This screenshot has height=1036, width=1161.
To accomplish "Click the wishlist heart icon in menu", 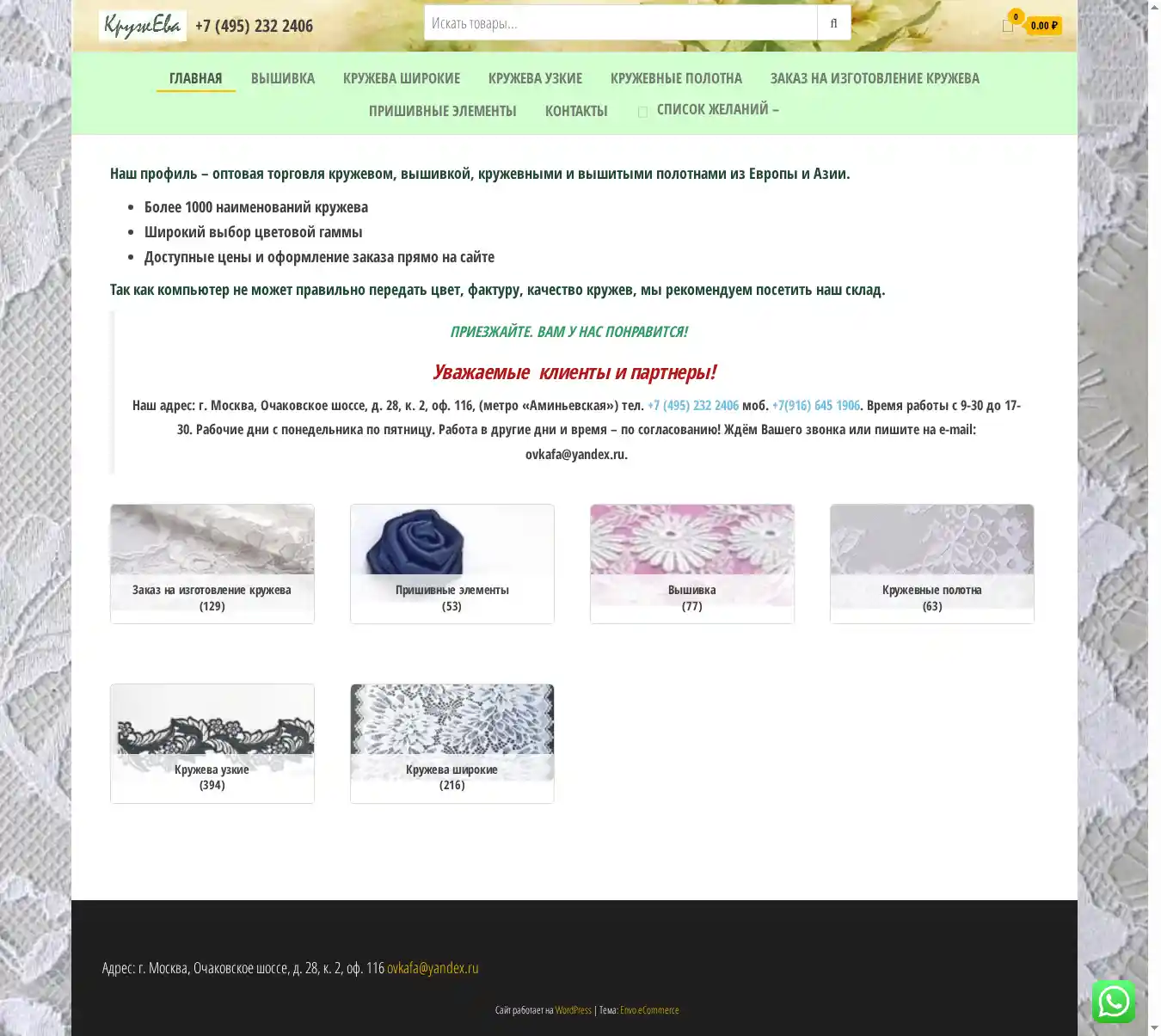I will (642, 112).
